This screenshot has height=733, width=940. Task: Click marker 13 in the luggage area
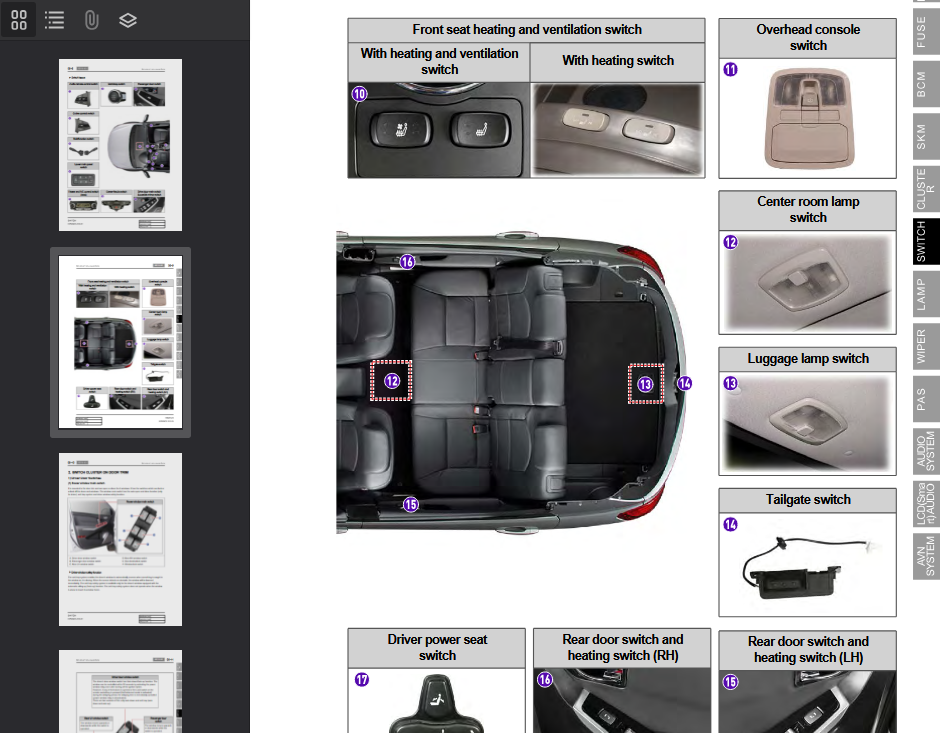pyautogui.click(x=645, y=384)
